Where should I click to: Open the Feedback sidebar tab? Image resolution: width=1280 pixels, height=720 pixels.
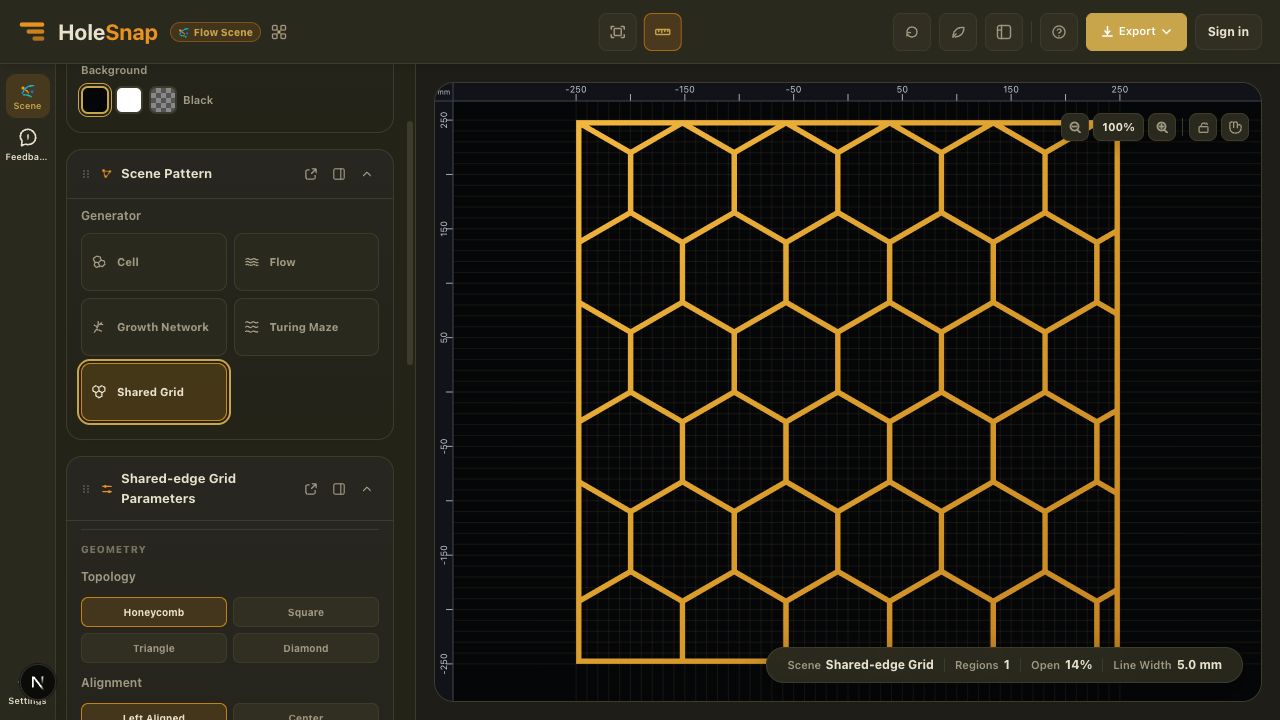click(28, 144)
